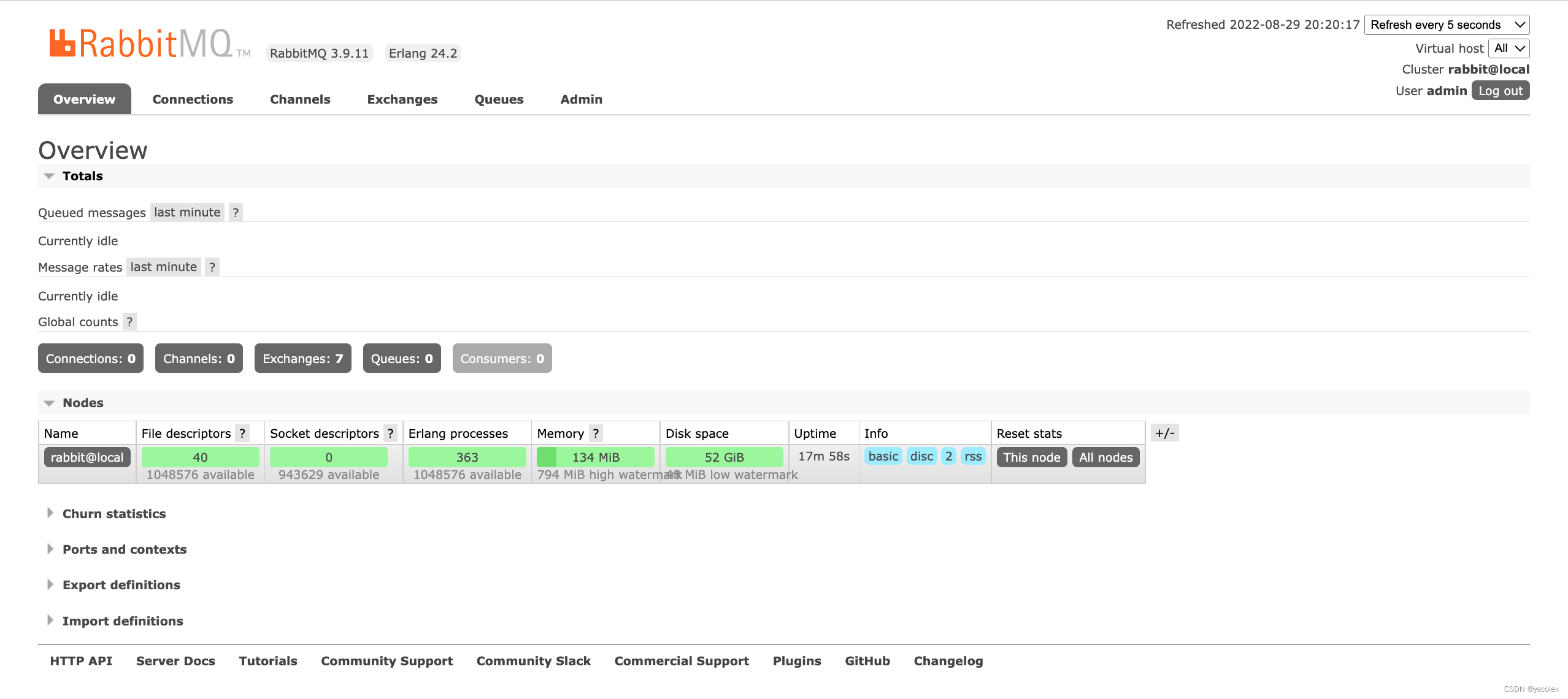Viewport: 1568px width, 699px height.
Task: Click Queues: 0 count button
Action: pos(402,359)
